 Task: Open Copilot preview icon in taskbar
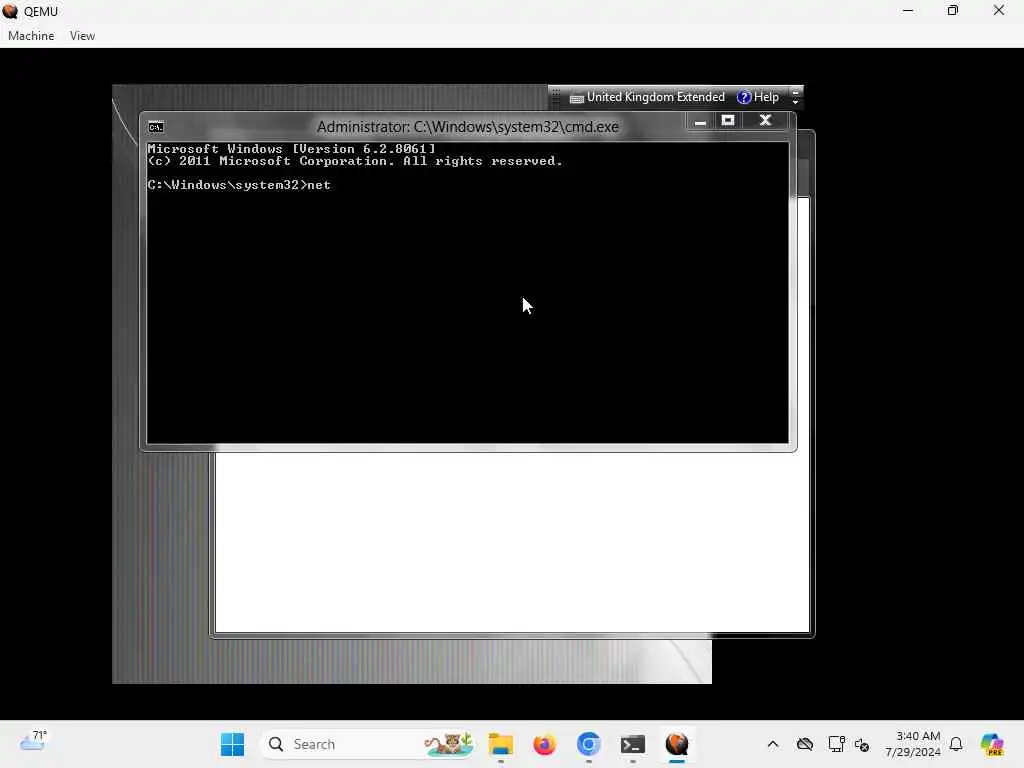[992, 744]
